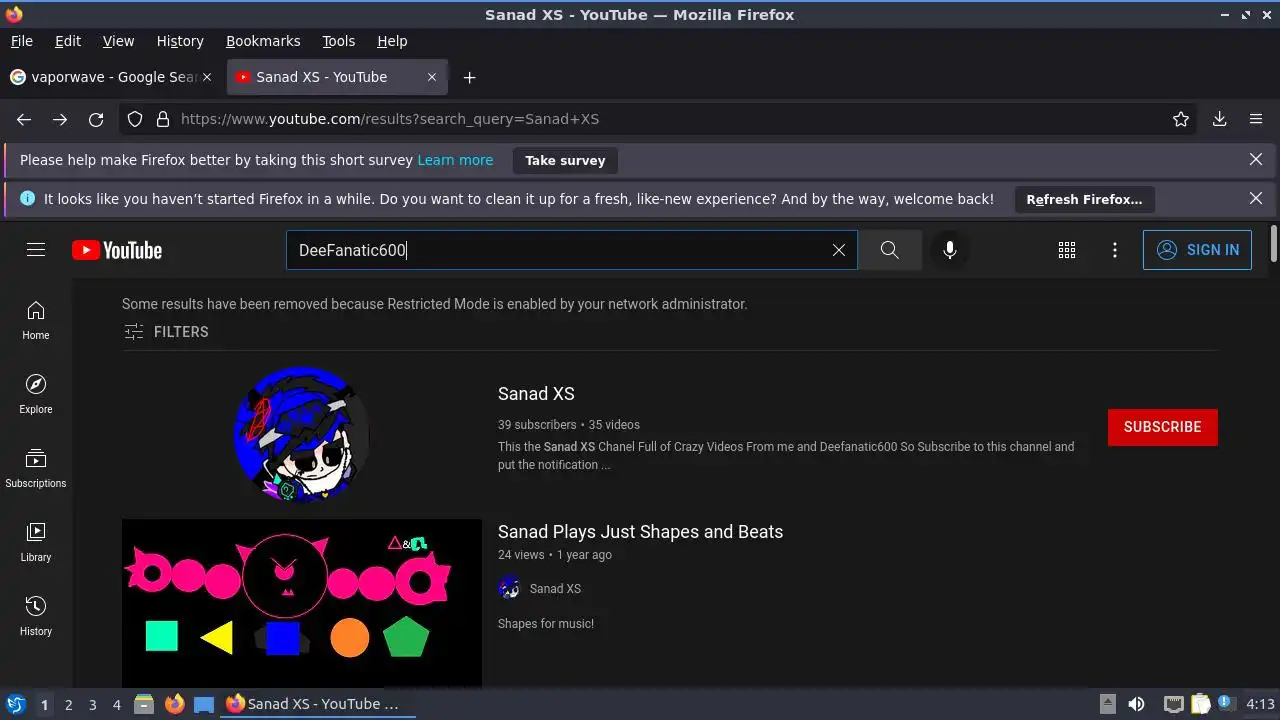Show the desktop from taskbar icon
1280x720 pixels.
pos(204,704)
